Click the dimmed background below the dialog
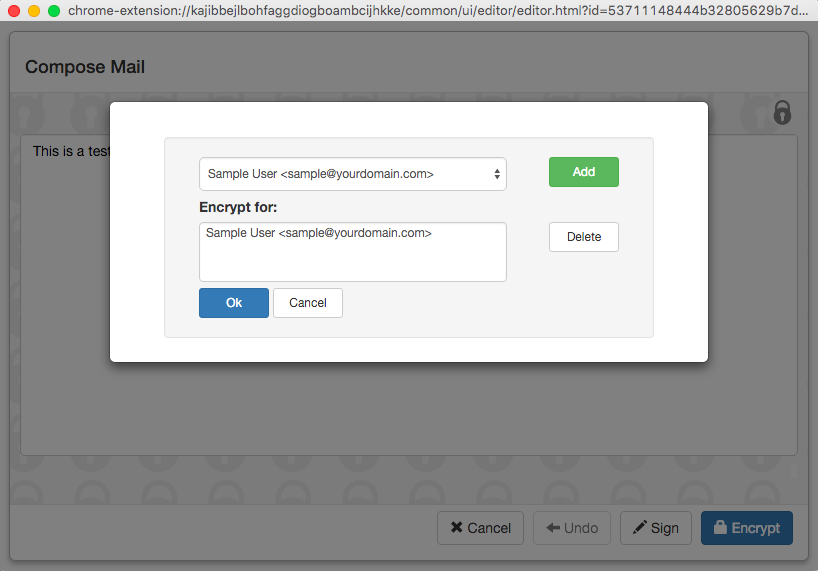Screen dimensions: 818x571 pos(400,420)
